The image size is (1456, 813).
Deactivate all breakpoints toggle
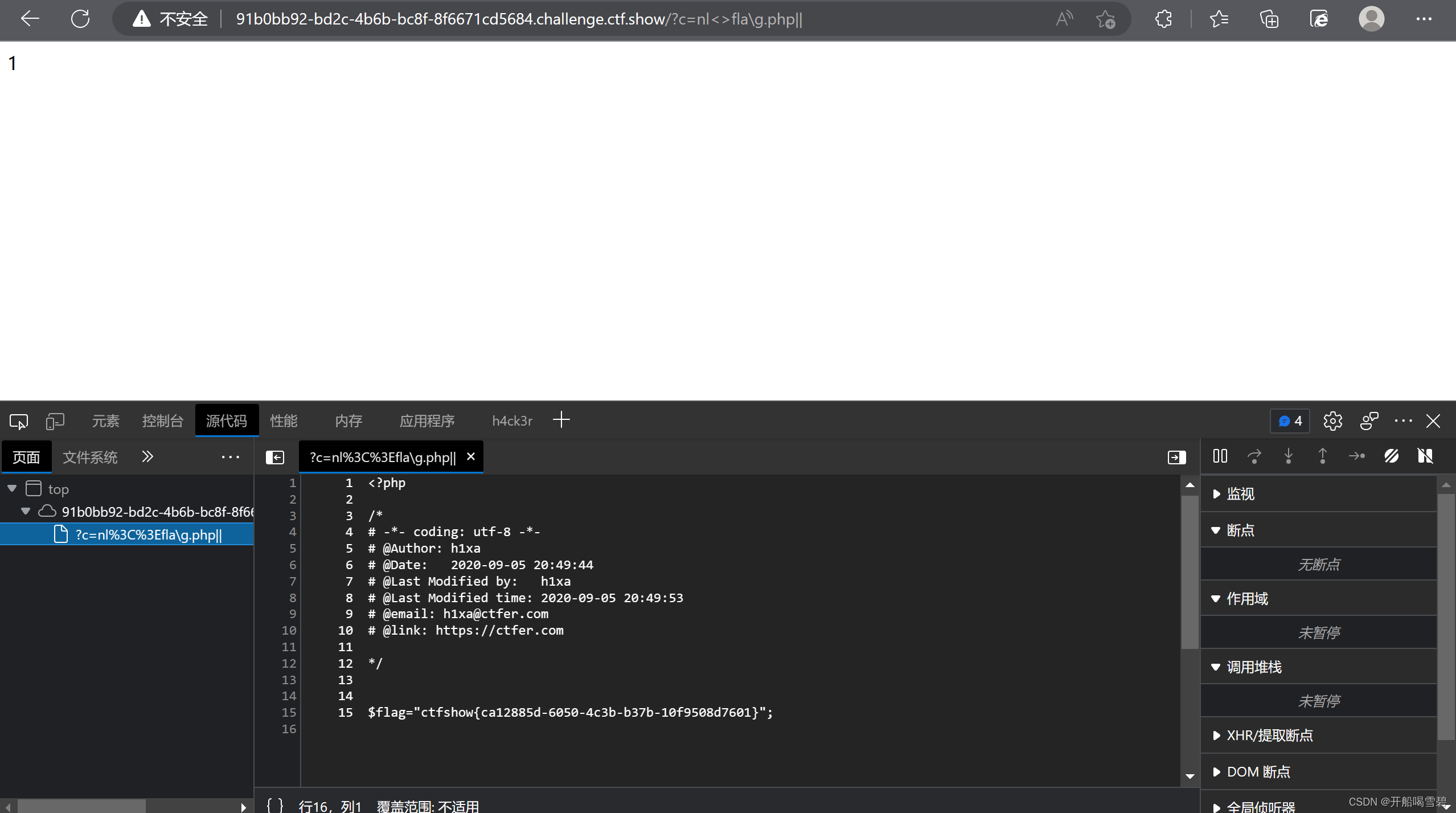pos(1391,456)
